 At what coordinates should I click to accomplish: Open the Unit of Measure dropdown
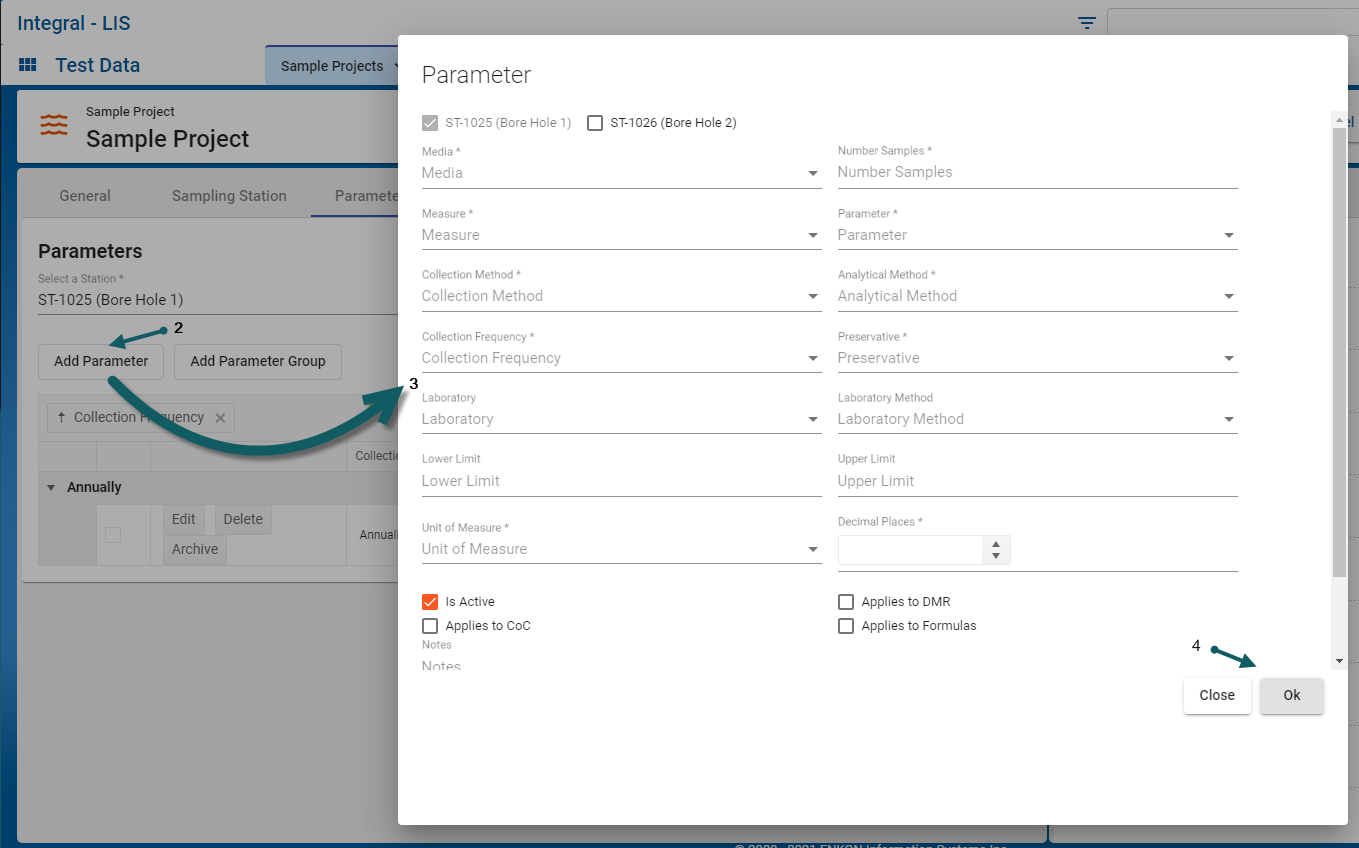[620, 549]
